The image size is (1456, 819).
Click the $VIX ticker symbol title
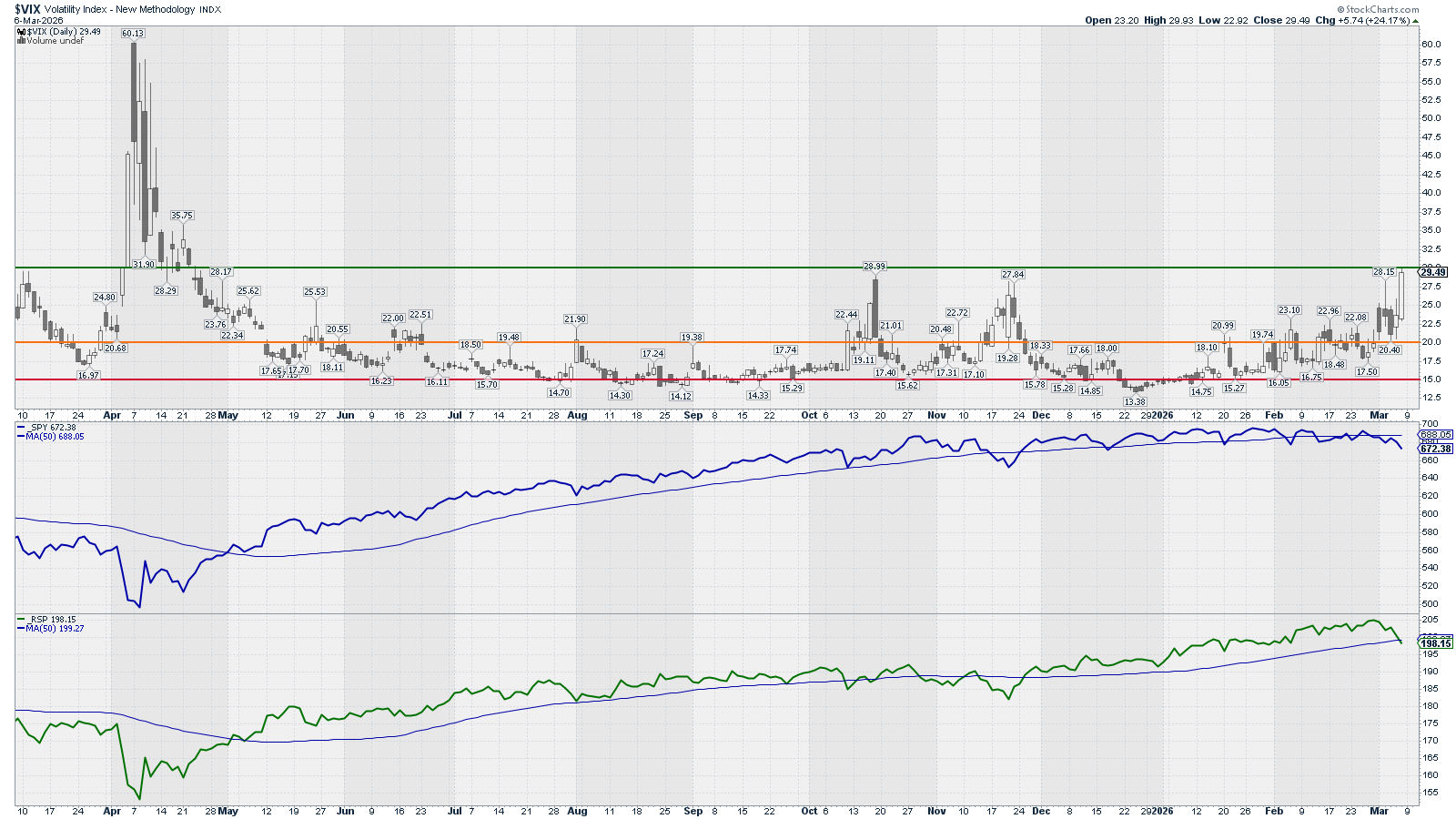[x=27, y=9]
